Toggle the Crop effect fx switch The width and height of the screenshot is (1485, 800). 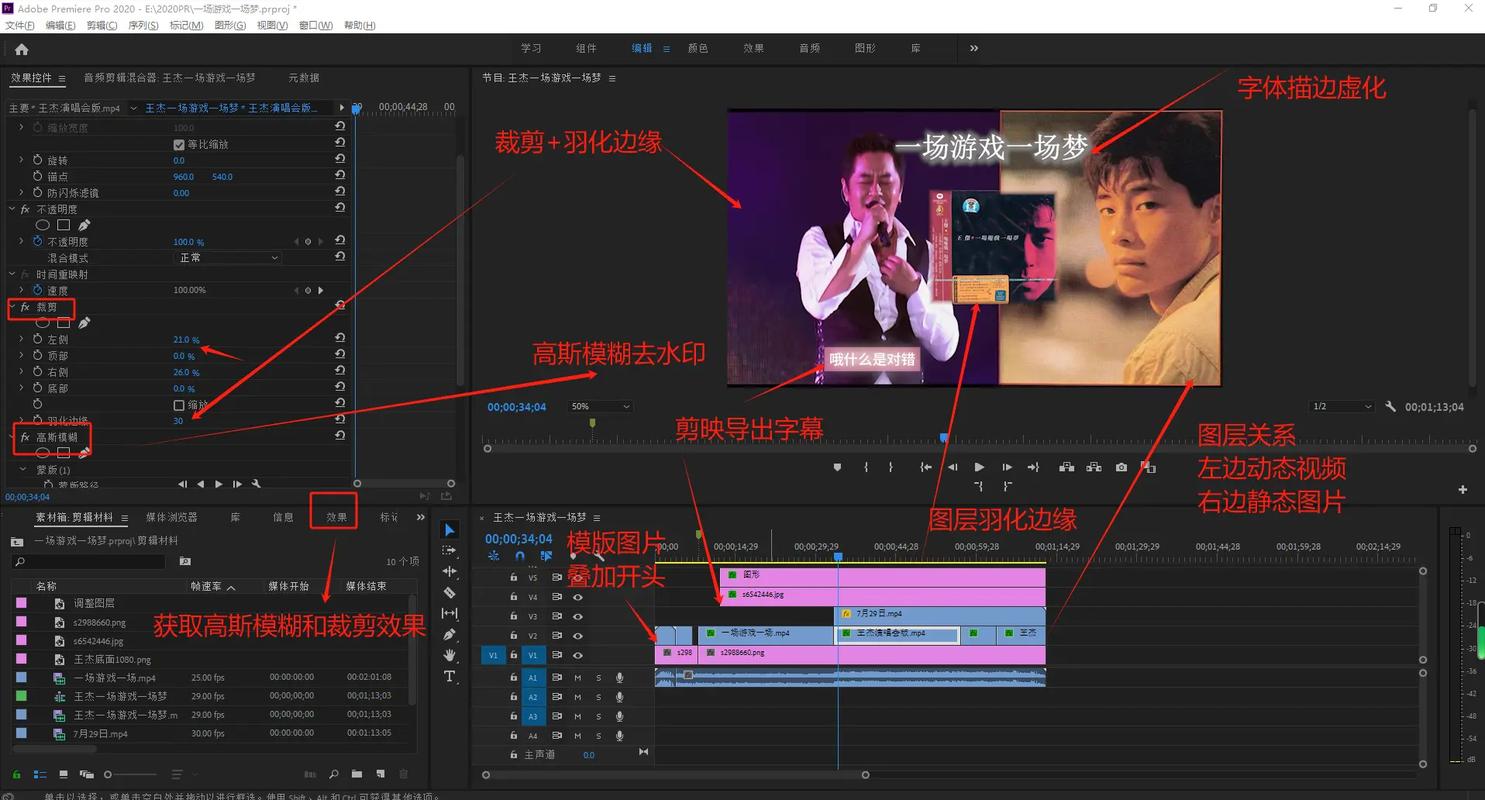(25, 307)
